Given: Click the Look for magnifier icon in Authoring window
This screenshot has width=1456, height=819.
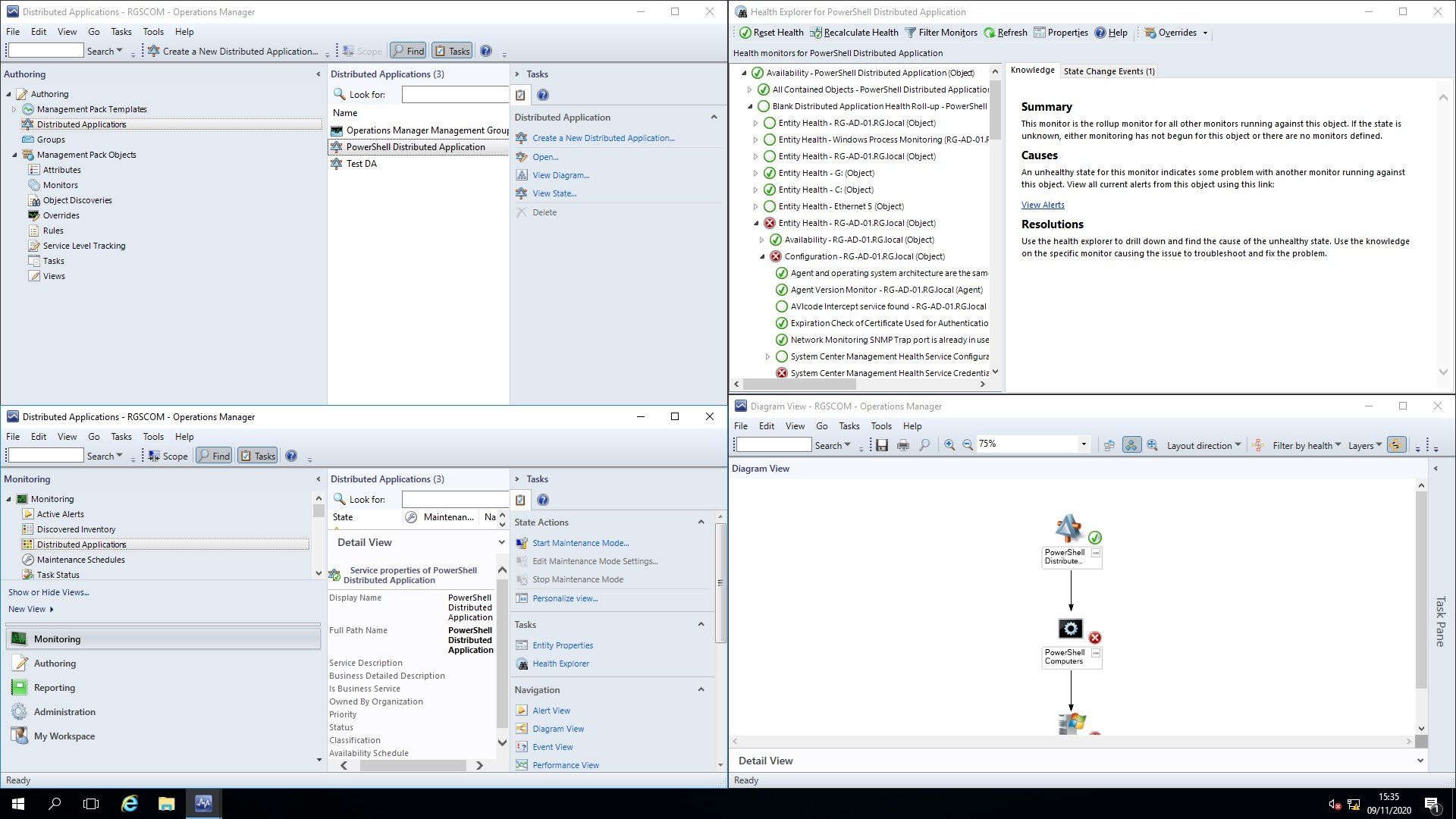Looking at the screenshot, I should (339, 94).
